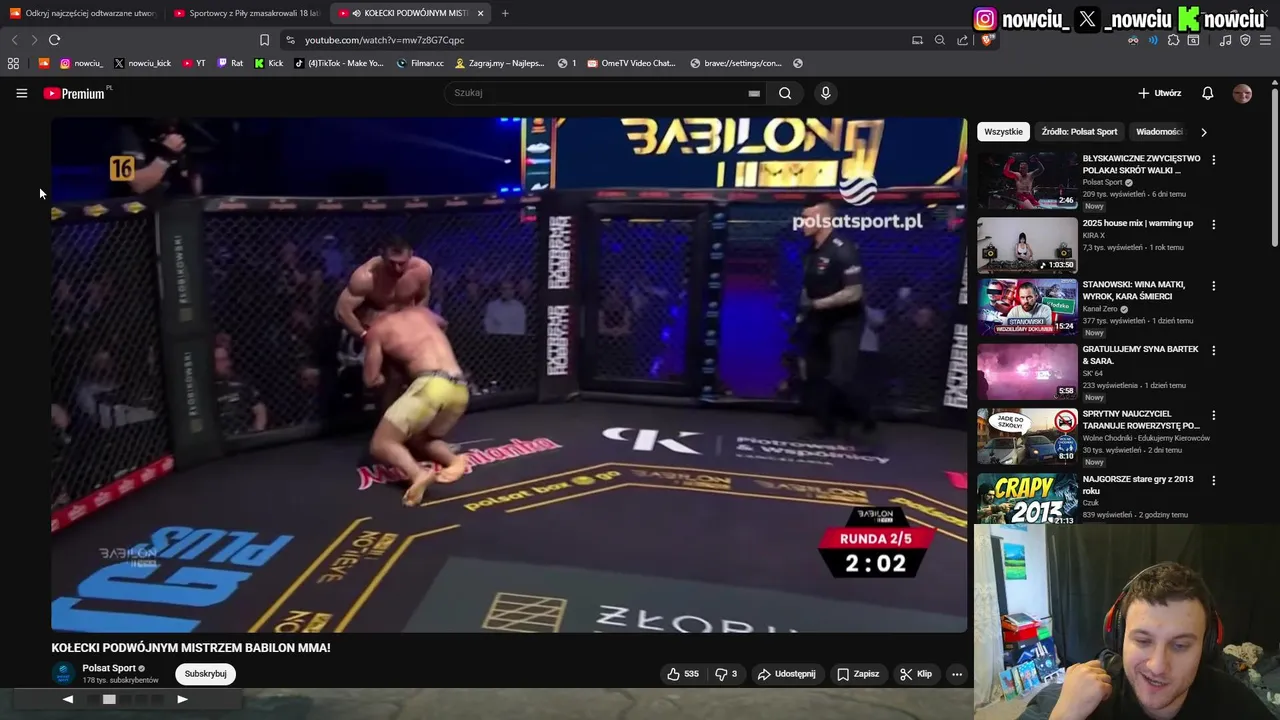Open the 'NAJGORSZE stare gry z 2013' thumbnail
1280x720 pixels.
click(x=1027, y=499)
